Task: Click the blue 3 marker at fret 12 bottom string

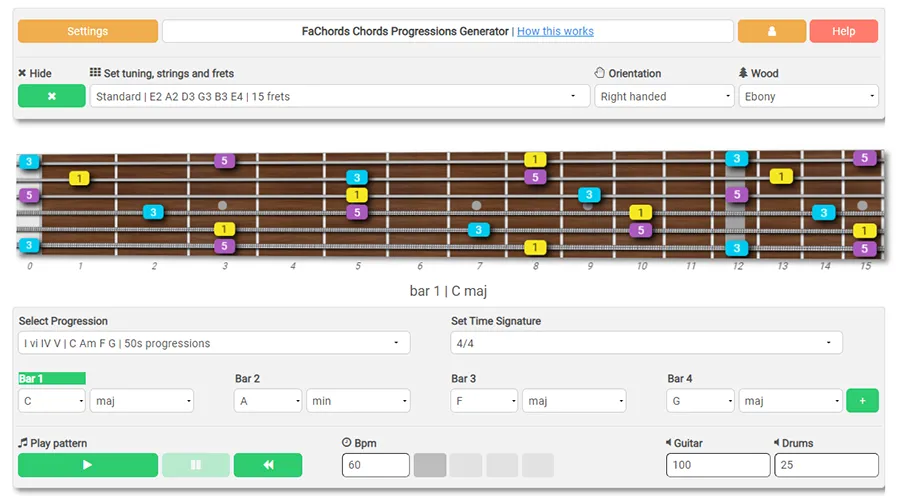Action: 736,247
